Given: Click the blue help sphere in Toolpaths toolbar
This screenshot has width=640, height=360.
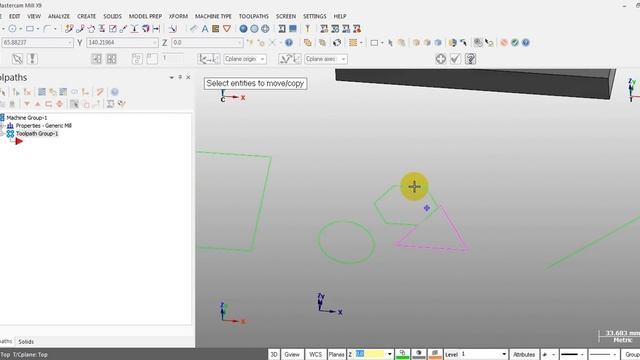Looking at the screenshot, I should (x=115, y=92).
